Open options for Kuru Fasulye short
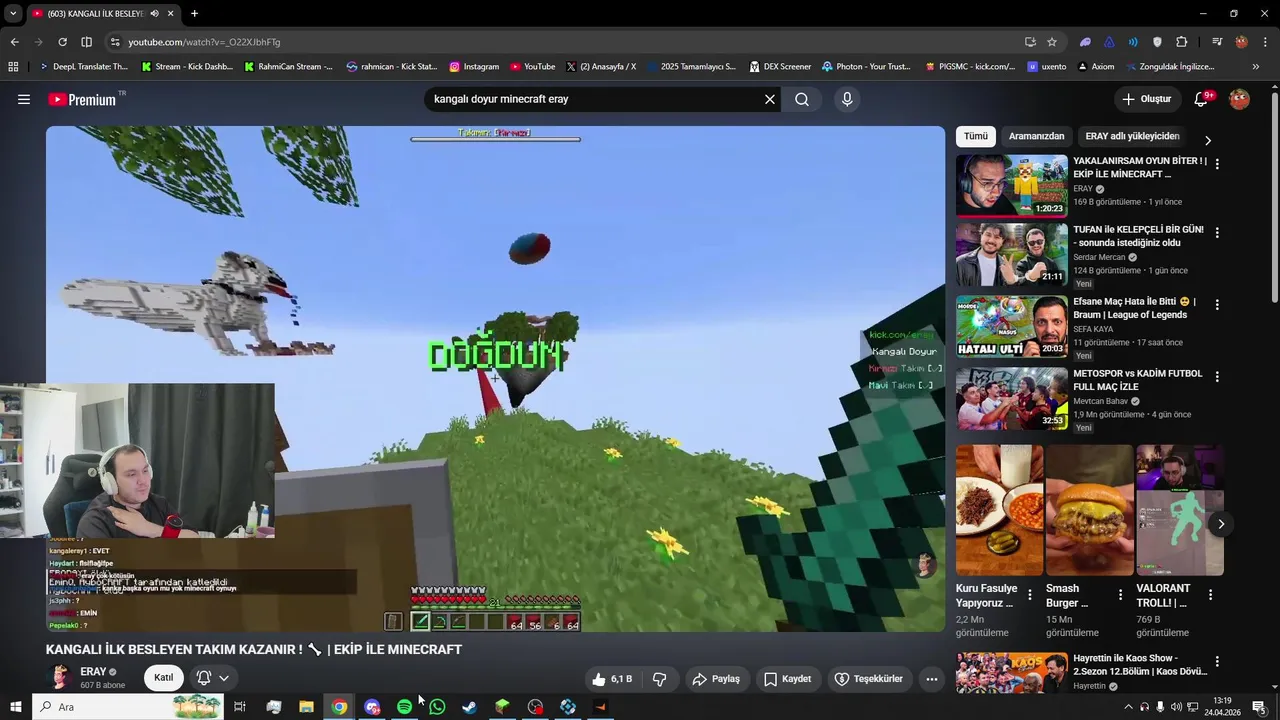 click(x=1030, y=594)
